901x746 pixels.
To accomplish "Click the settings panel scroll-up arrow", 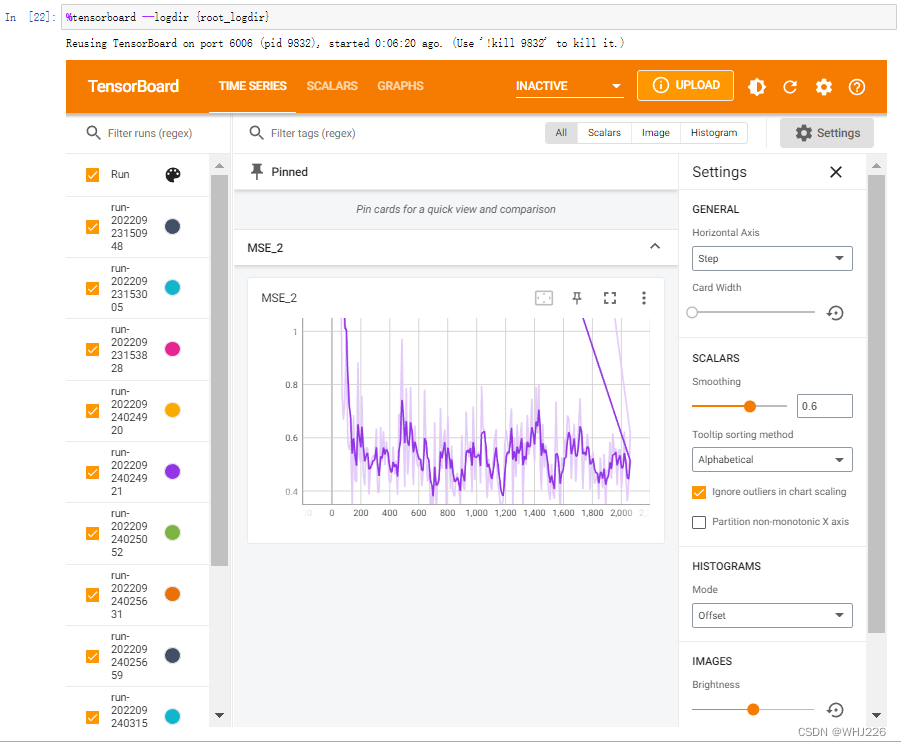I will 876,166.
